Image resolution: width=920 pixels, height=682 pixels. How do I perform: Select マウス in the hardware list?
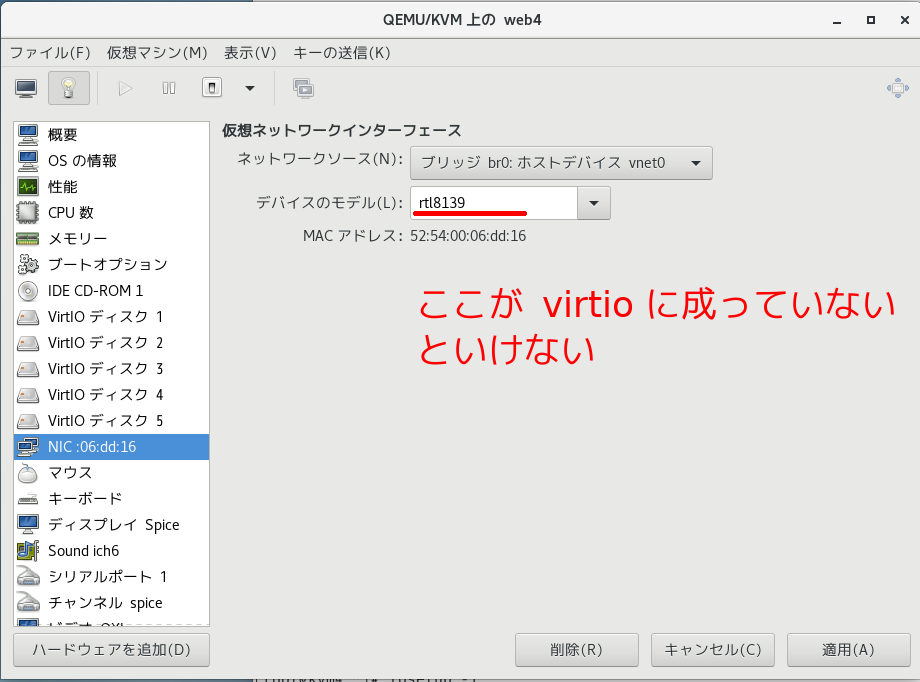point(111,472)
